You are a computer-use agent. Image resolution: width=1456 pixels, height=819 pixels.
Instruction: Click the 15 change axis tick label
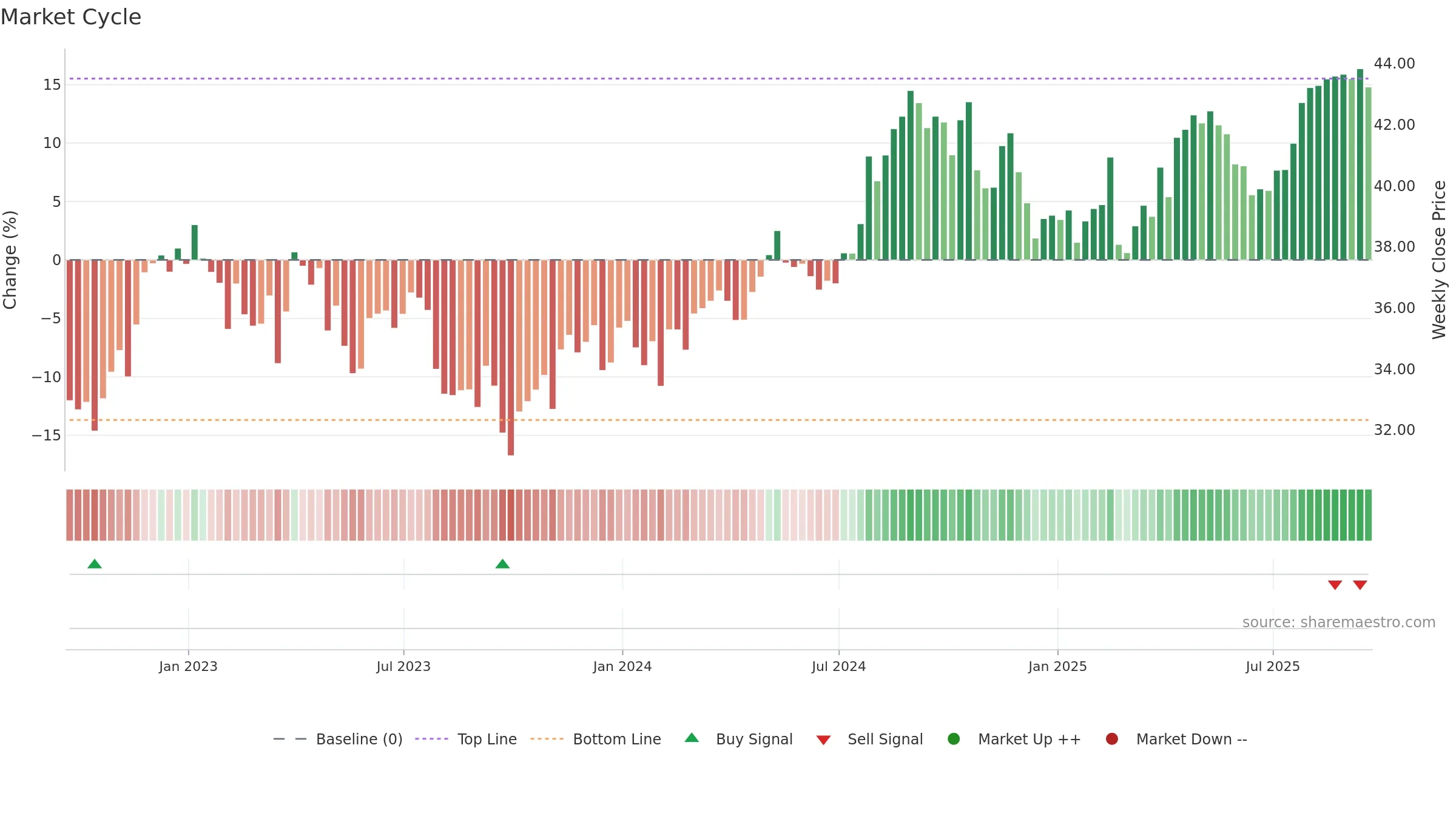click(52, 84)
